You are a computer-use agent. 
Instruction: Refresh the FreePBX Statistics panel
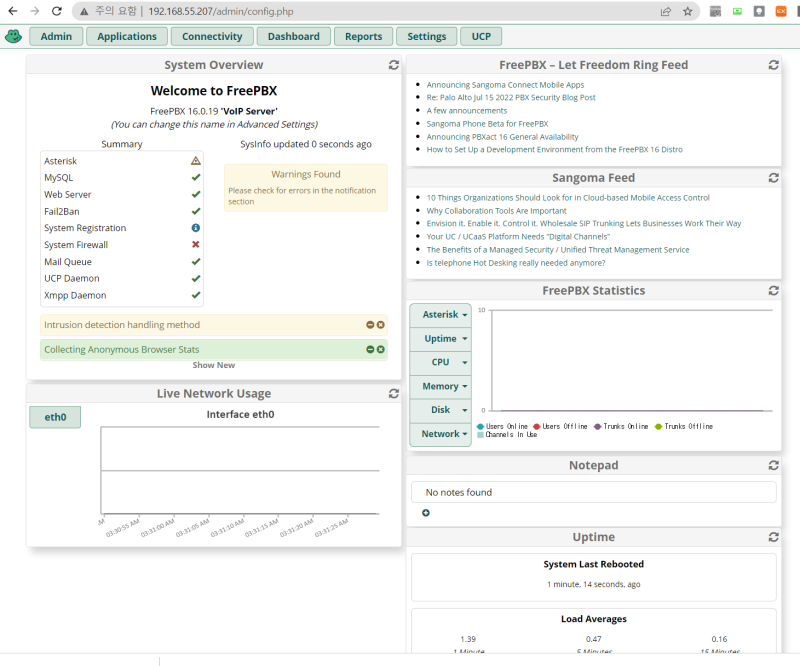(773, 290)
